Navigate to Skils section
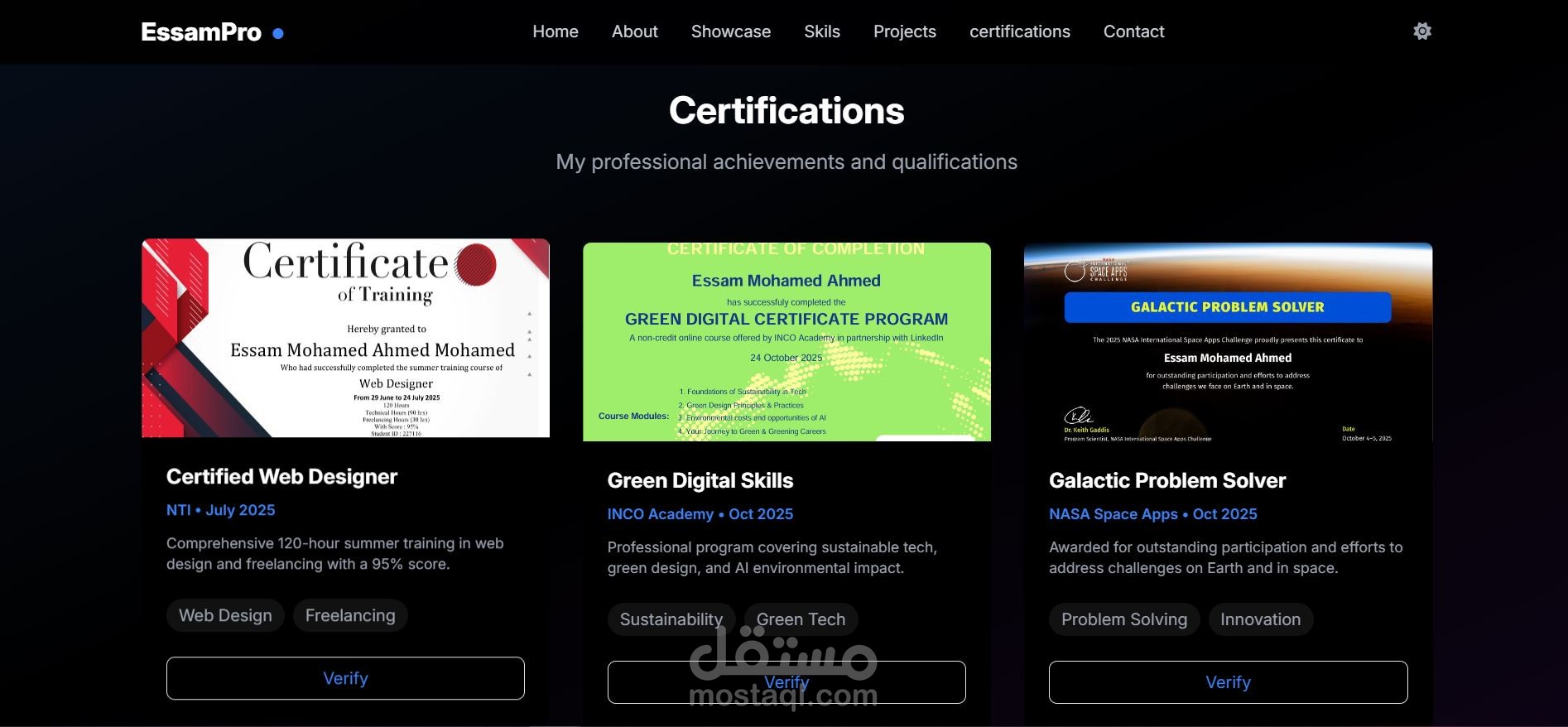Viewport: 1568px width, 727px height. click(822, 31)
